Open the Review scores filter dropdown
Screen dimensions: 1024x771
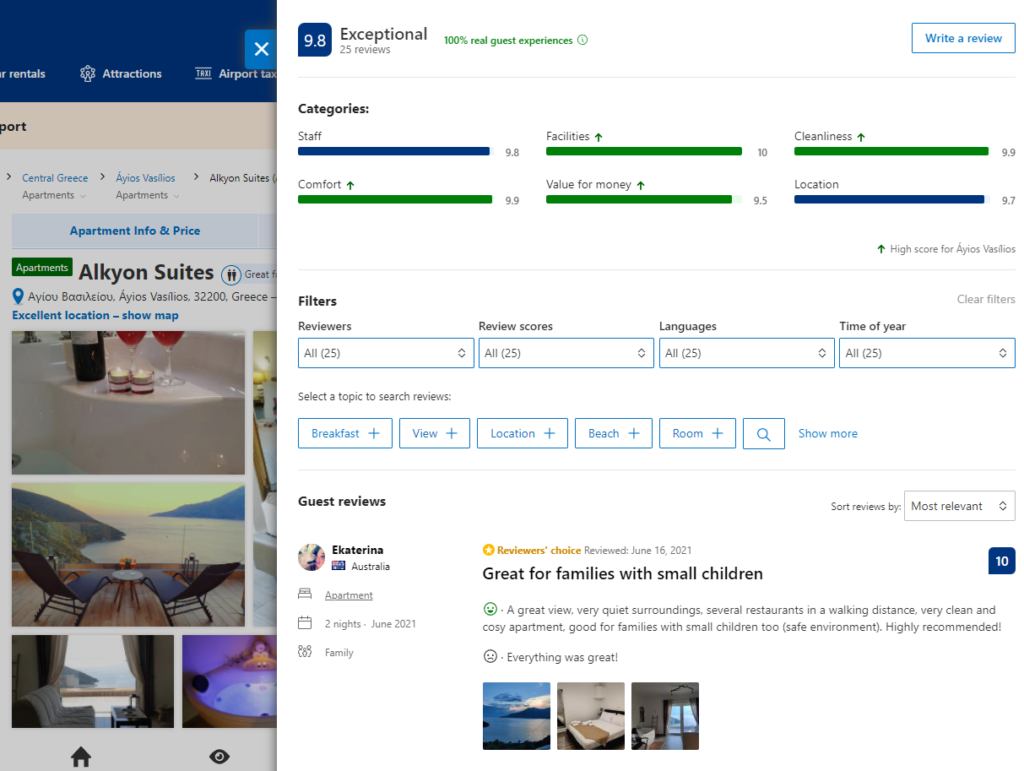tap(566, 353)
